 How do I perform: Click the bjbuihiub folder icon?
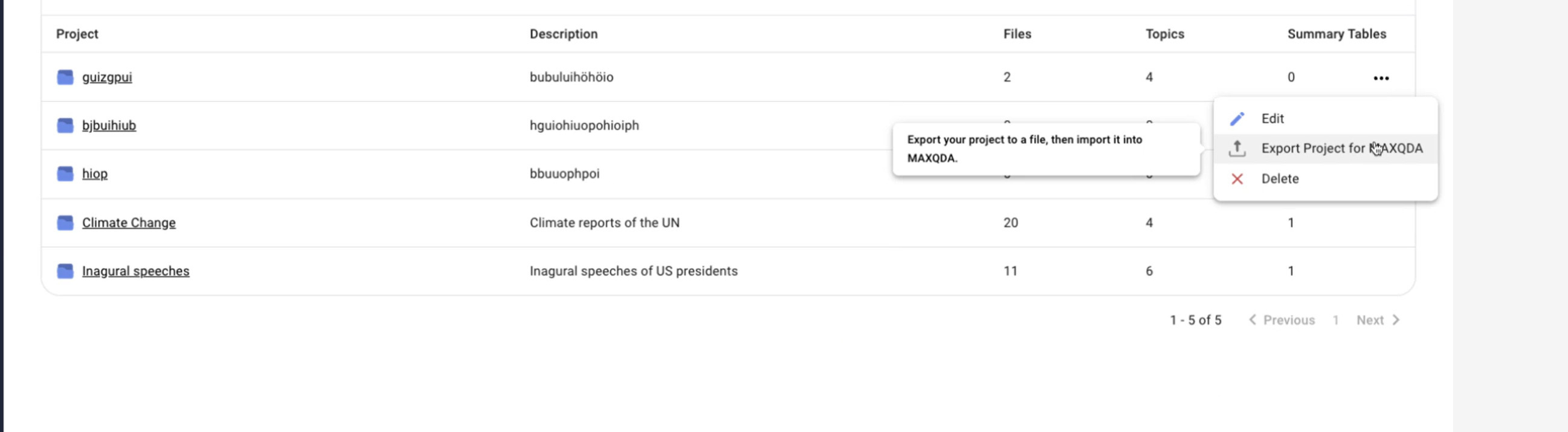65,125
